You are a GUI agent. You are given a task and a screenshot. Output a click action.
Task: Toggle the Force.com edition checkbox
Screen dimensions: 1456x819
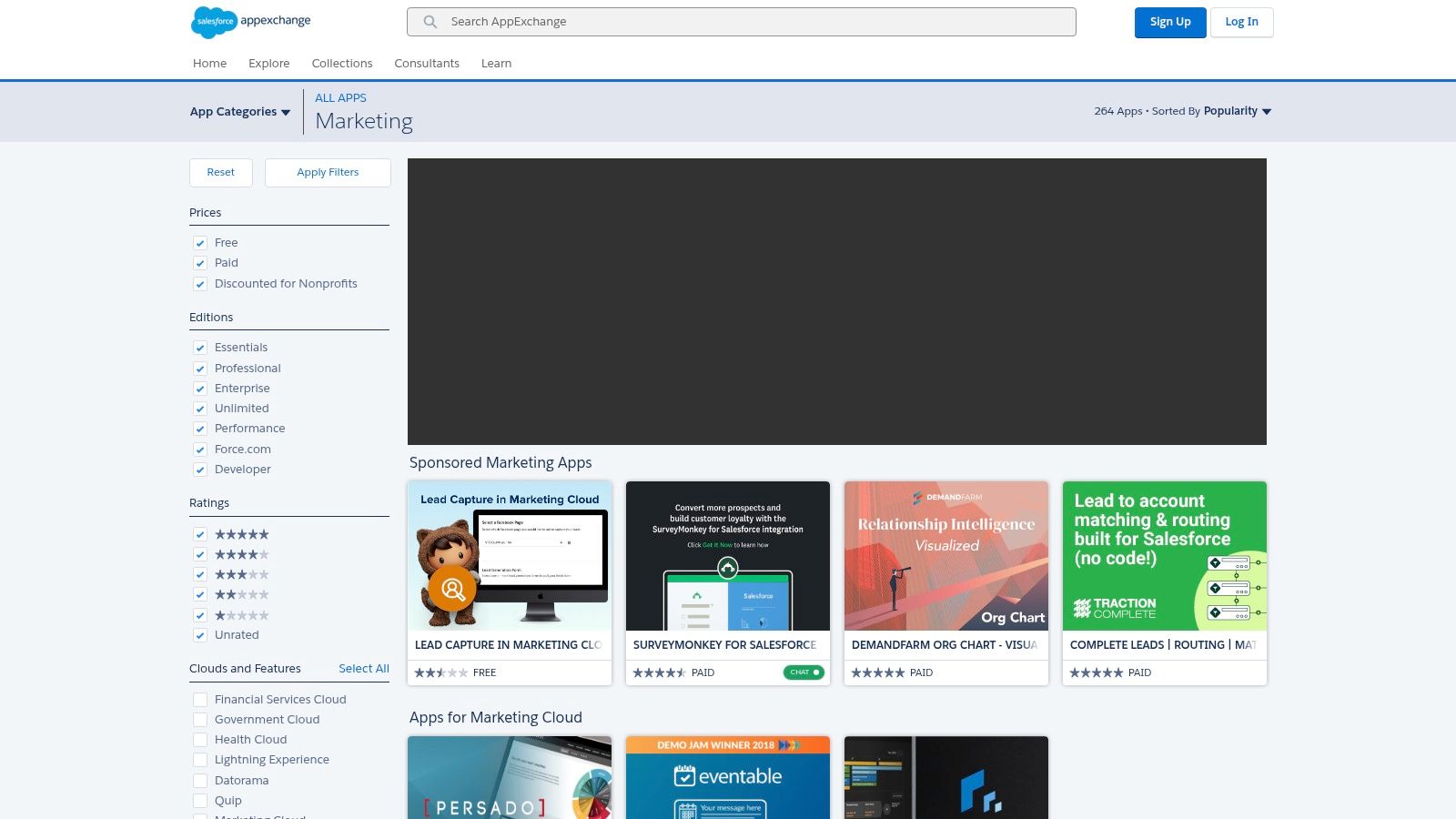click(x=200, y=450)
